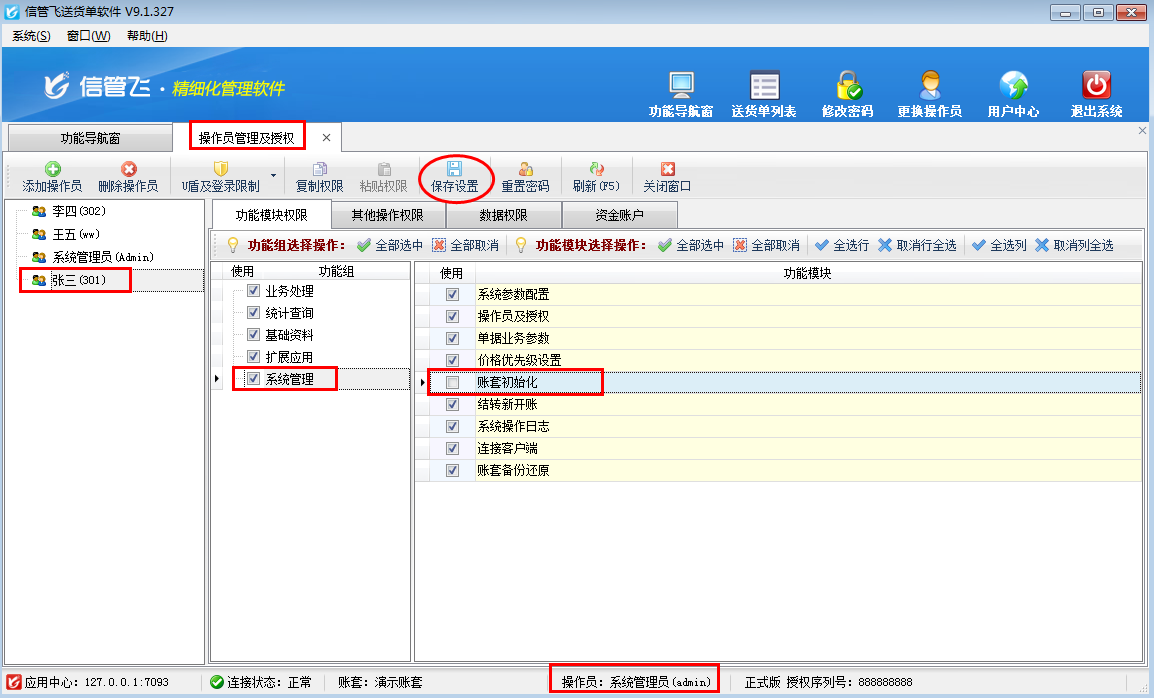Open the 系统(S) menu

(31, 36)
